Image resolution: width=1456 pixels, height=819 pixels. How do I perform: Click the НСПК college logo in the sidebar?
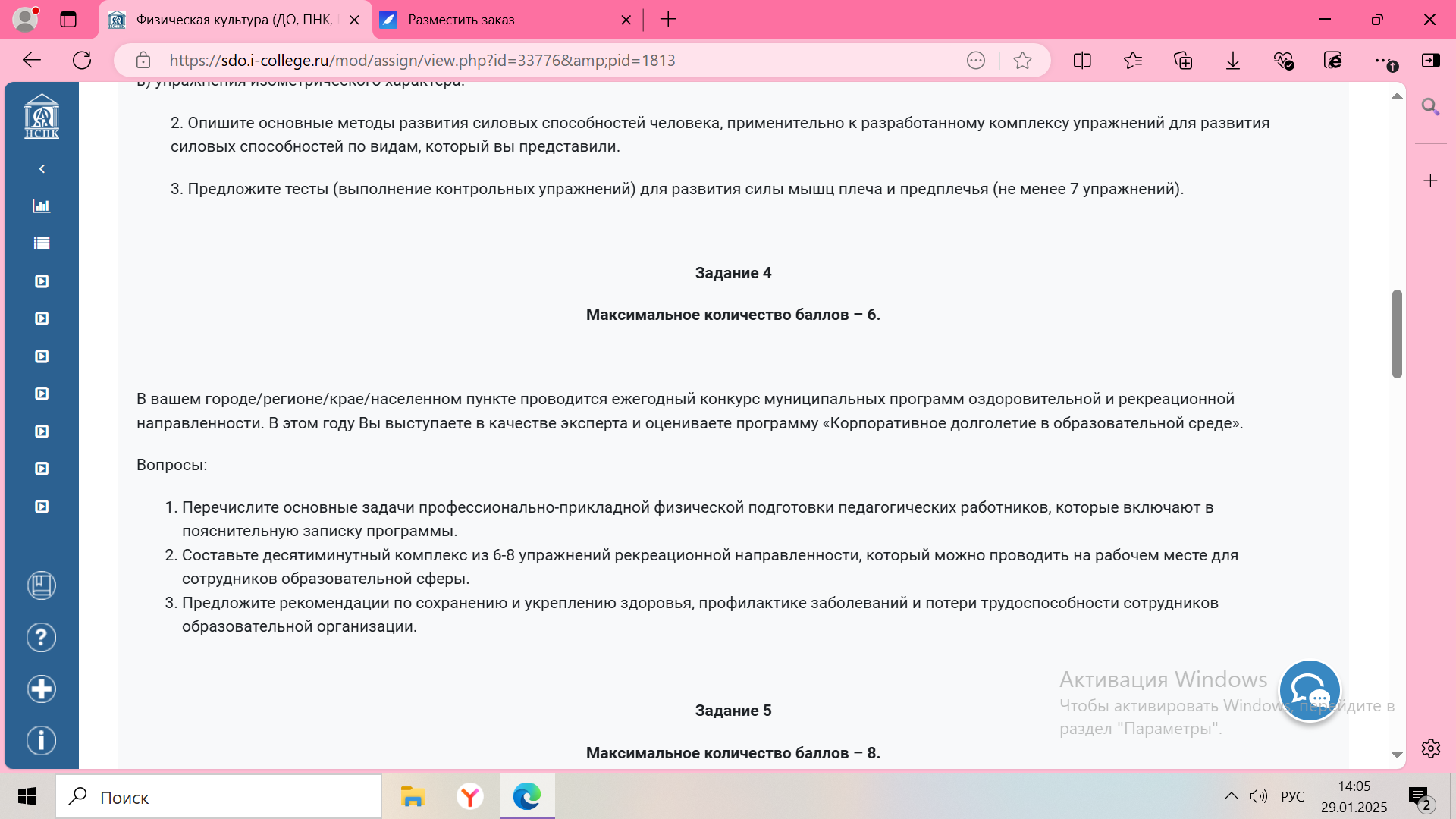(42, 116)
